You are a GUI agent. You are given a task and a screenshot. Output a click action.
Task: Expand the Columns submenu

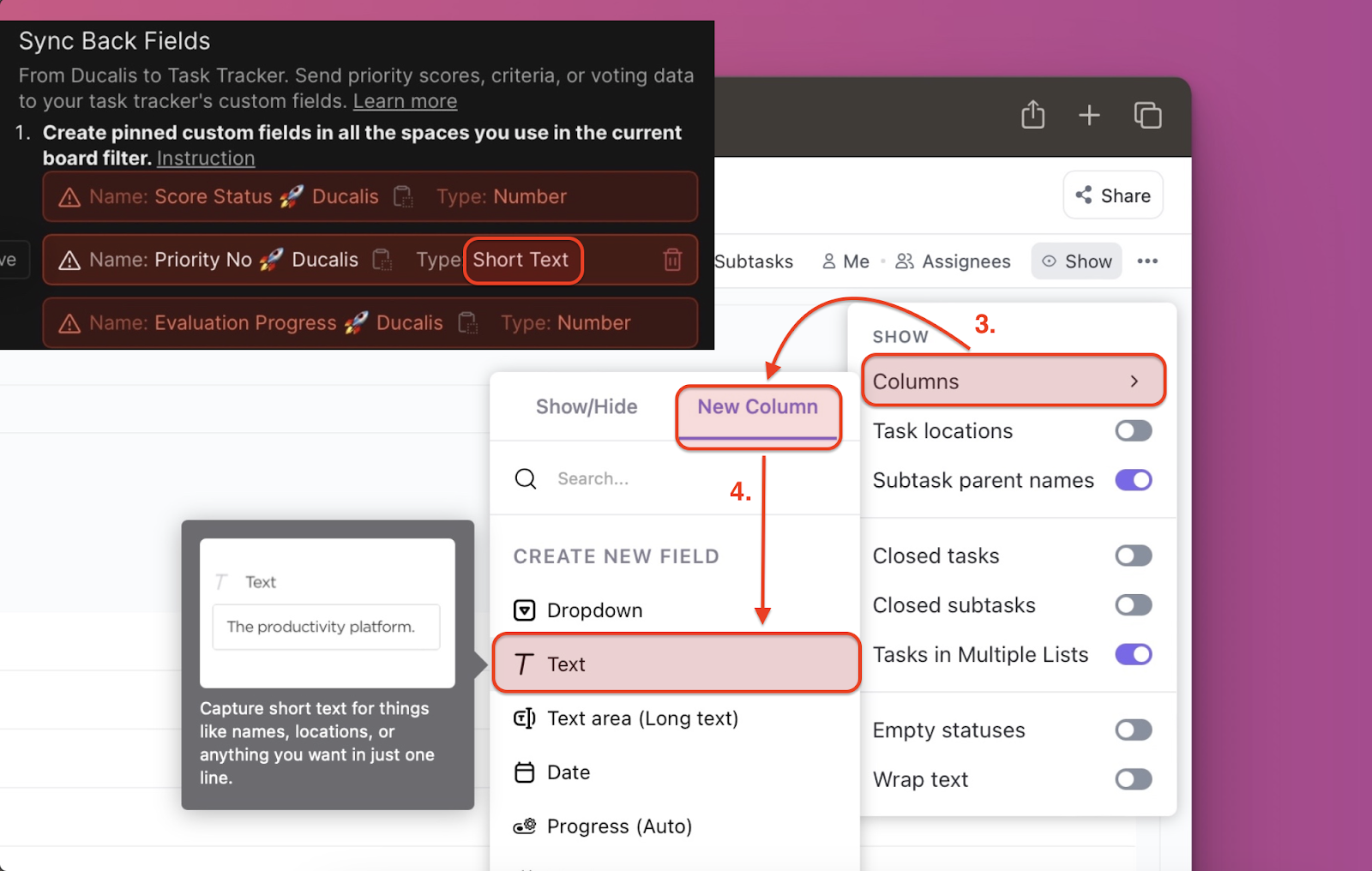pyautogui.click(x=1013, y=381)
